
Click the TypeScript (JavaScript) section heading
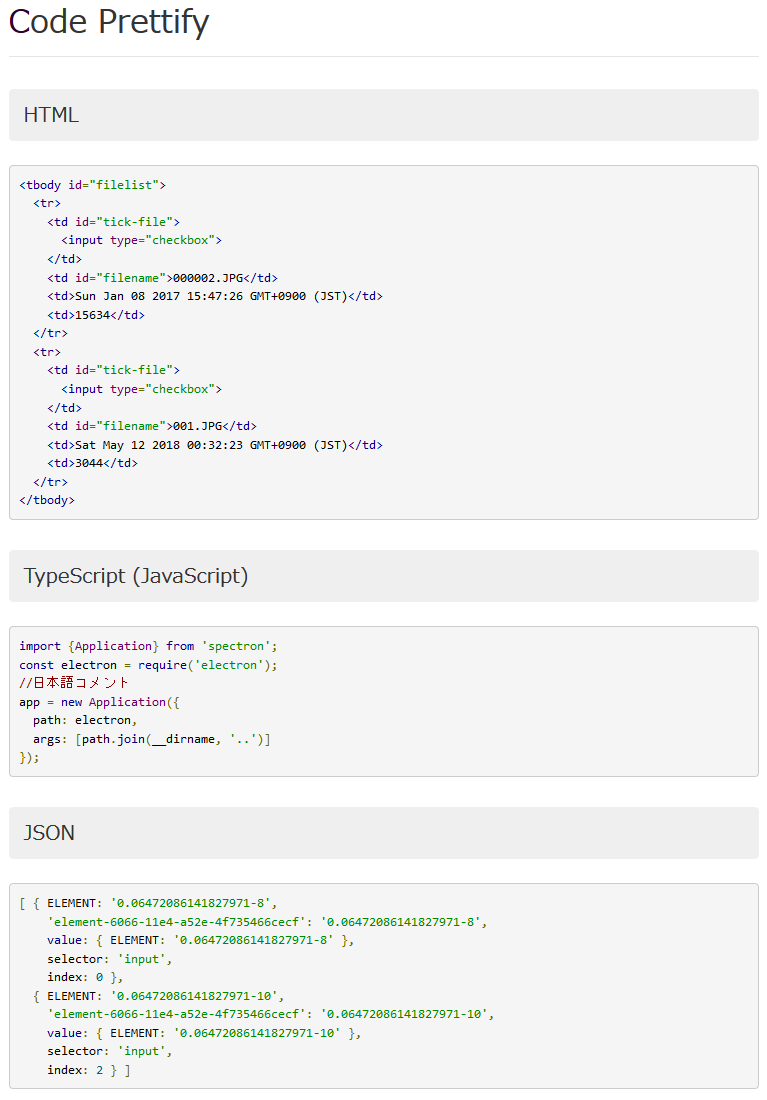pos(136,576)
